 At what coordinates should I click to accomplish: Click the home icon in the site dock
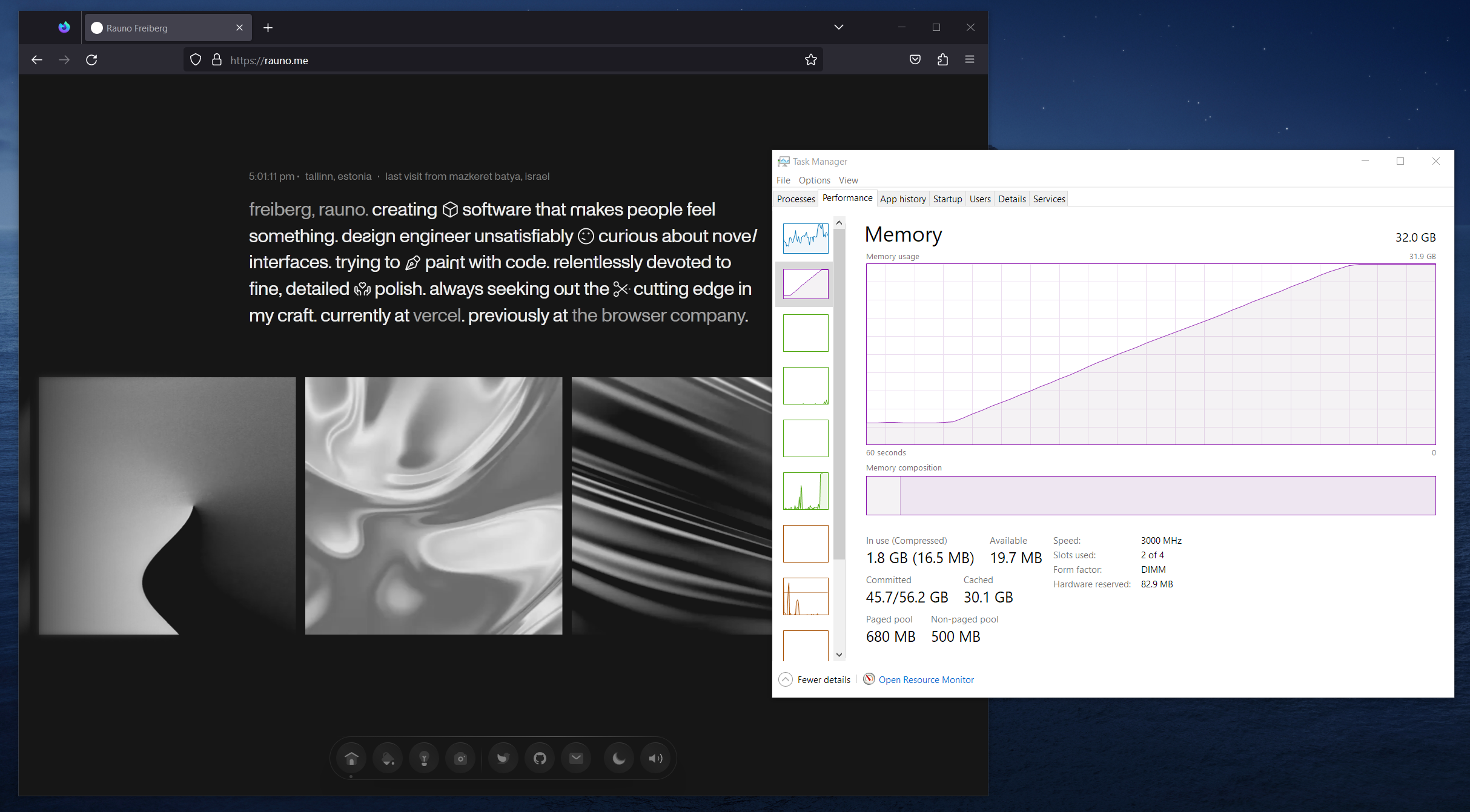click(x=351, y=758)
